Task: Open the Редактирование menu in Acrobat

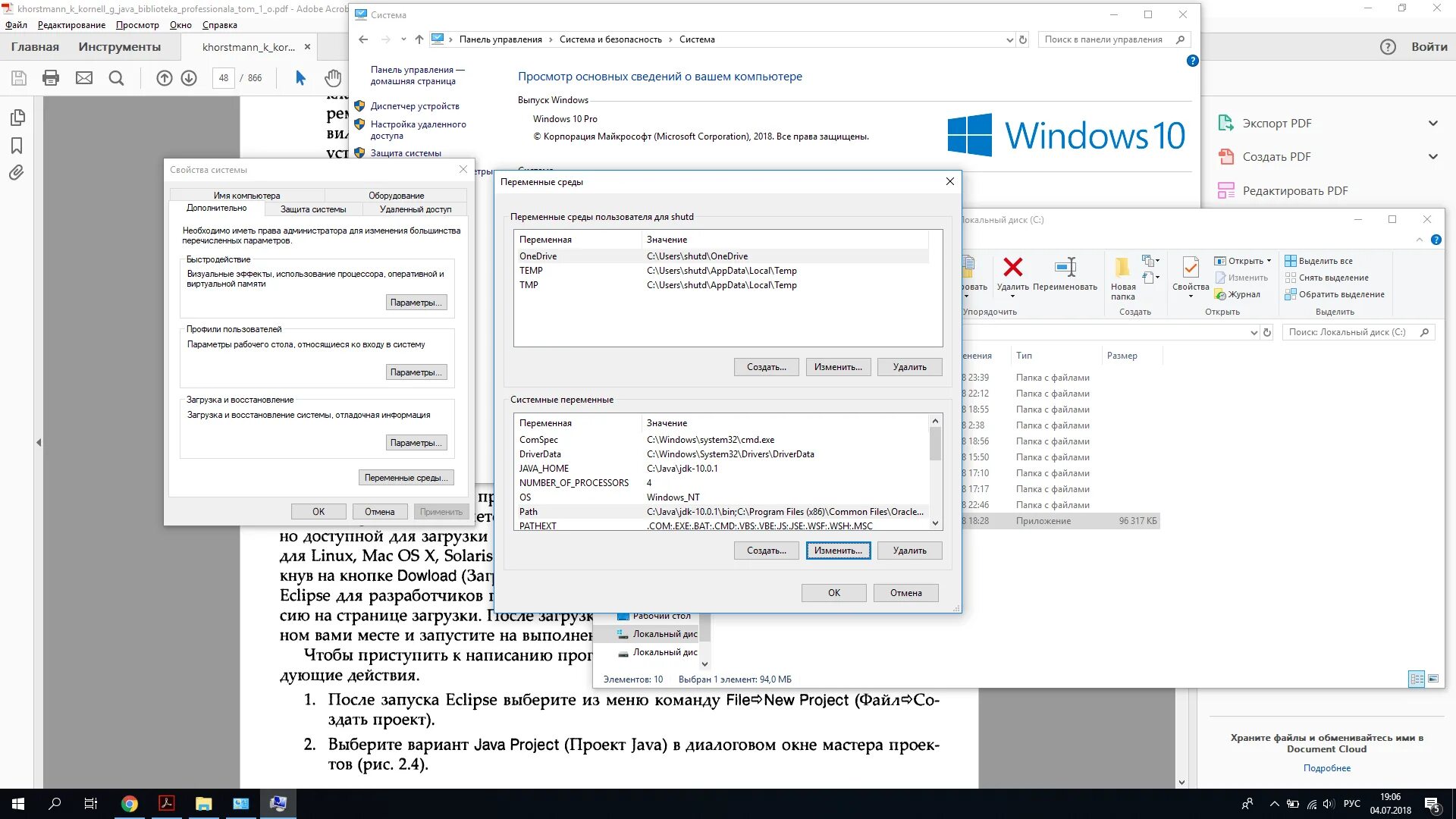Action: [71, 25]
